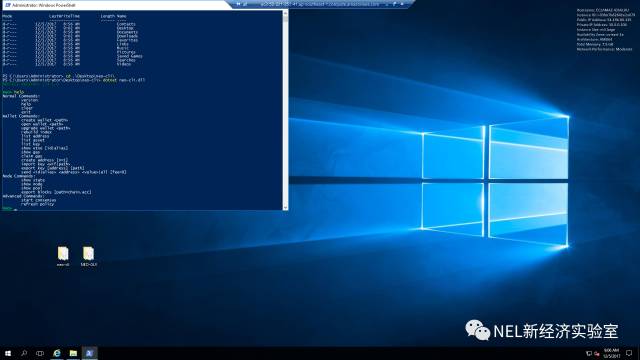This screenshot has height=360, width=640.
Task: Click the pin icon on remote desktop bar
Action: (x=239, y=4)
